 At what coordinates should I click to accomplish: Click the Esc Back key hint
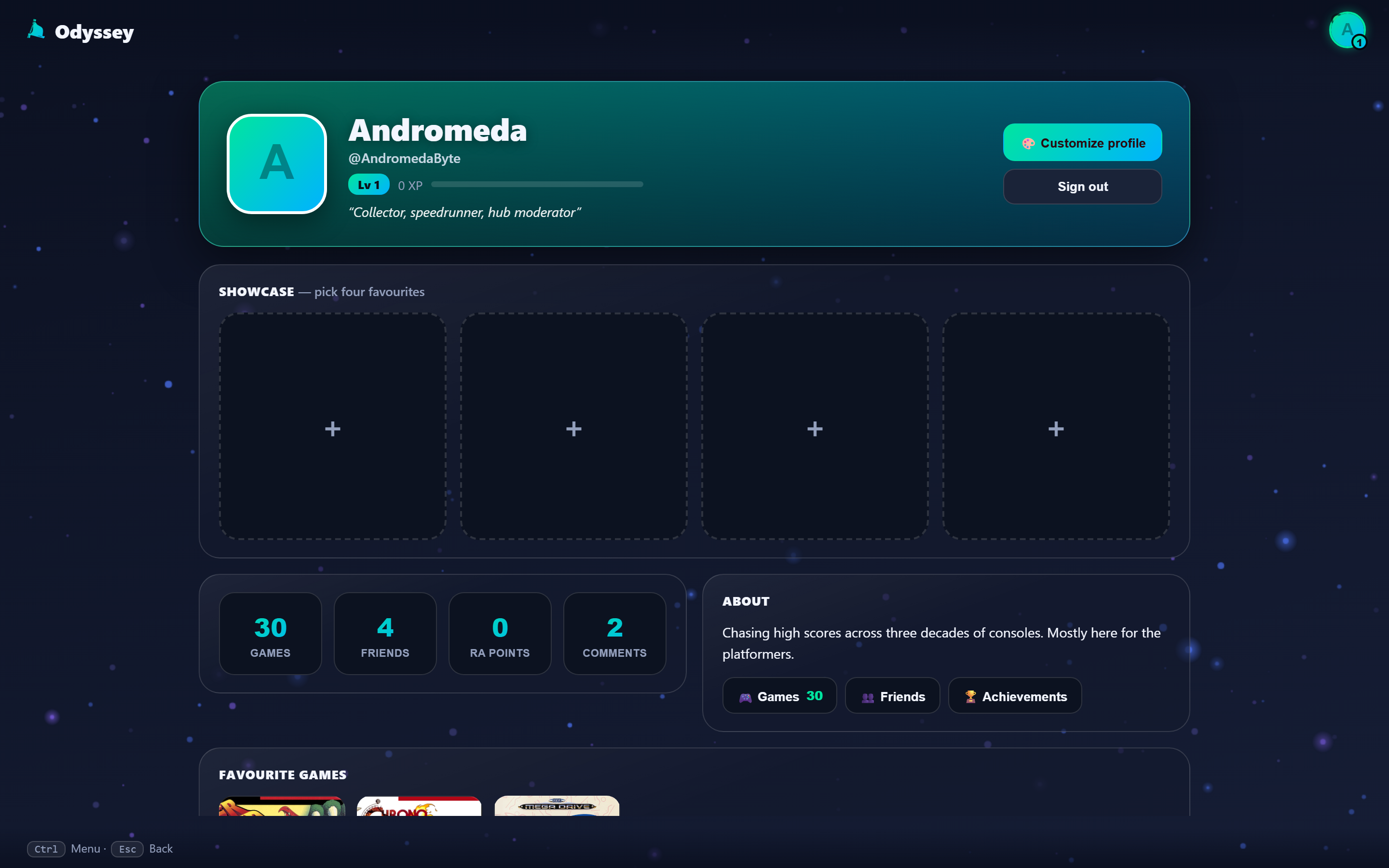[x=142, y=849]
